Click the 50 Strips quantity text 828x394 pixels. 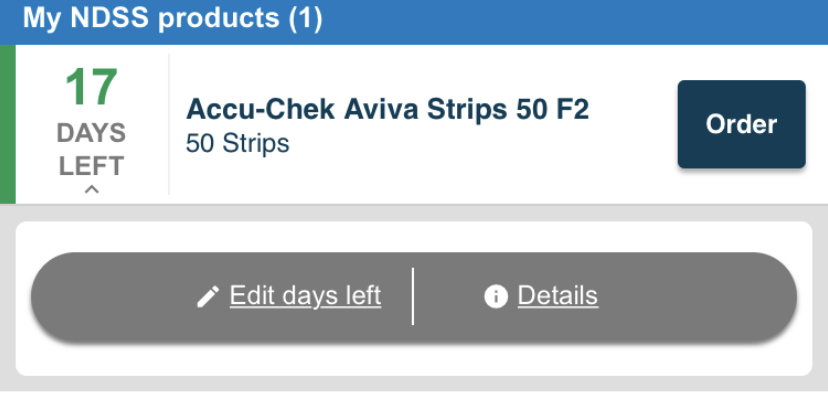pos(238,143)
